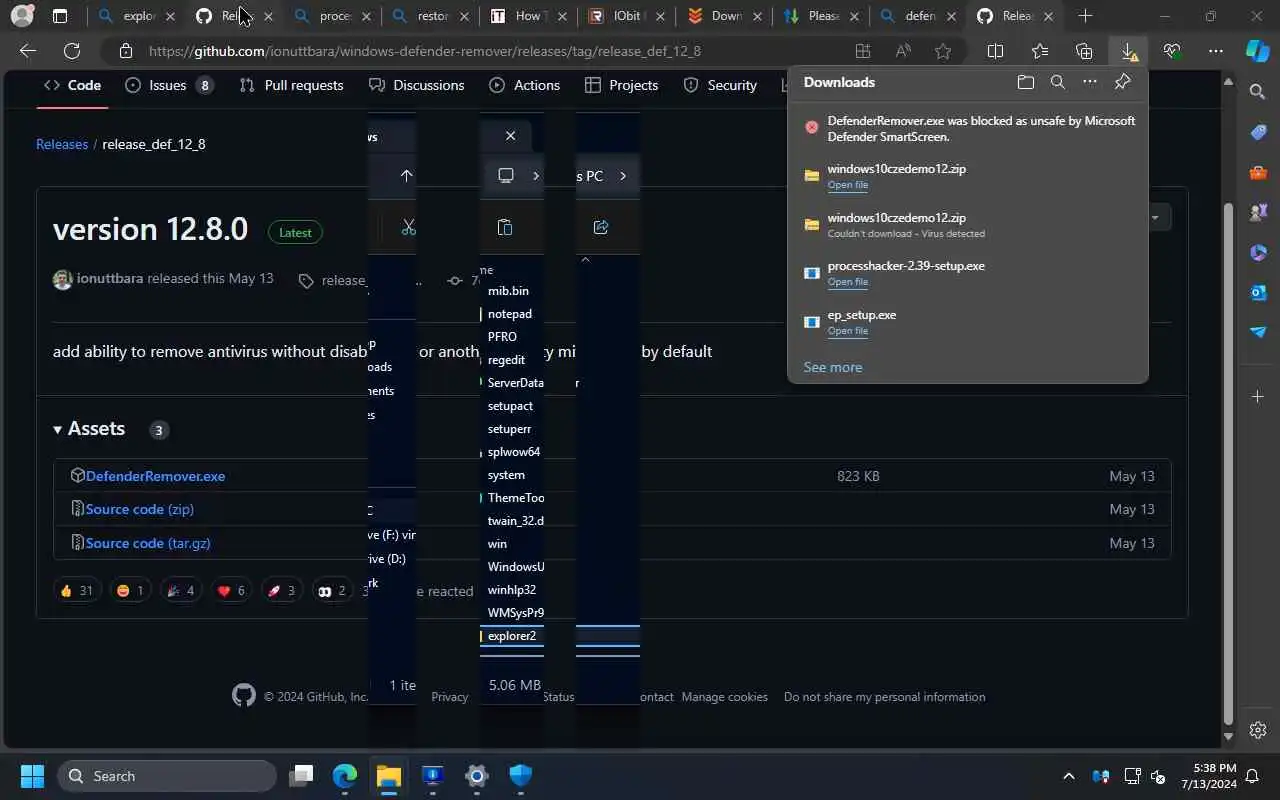This screenshot has width=1280, height=800.
Task: Click the Paste icon in File Explorer
Action: coord(504,227)
